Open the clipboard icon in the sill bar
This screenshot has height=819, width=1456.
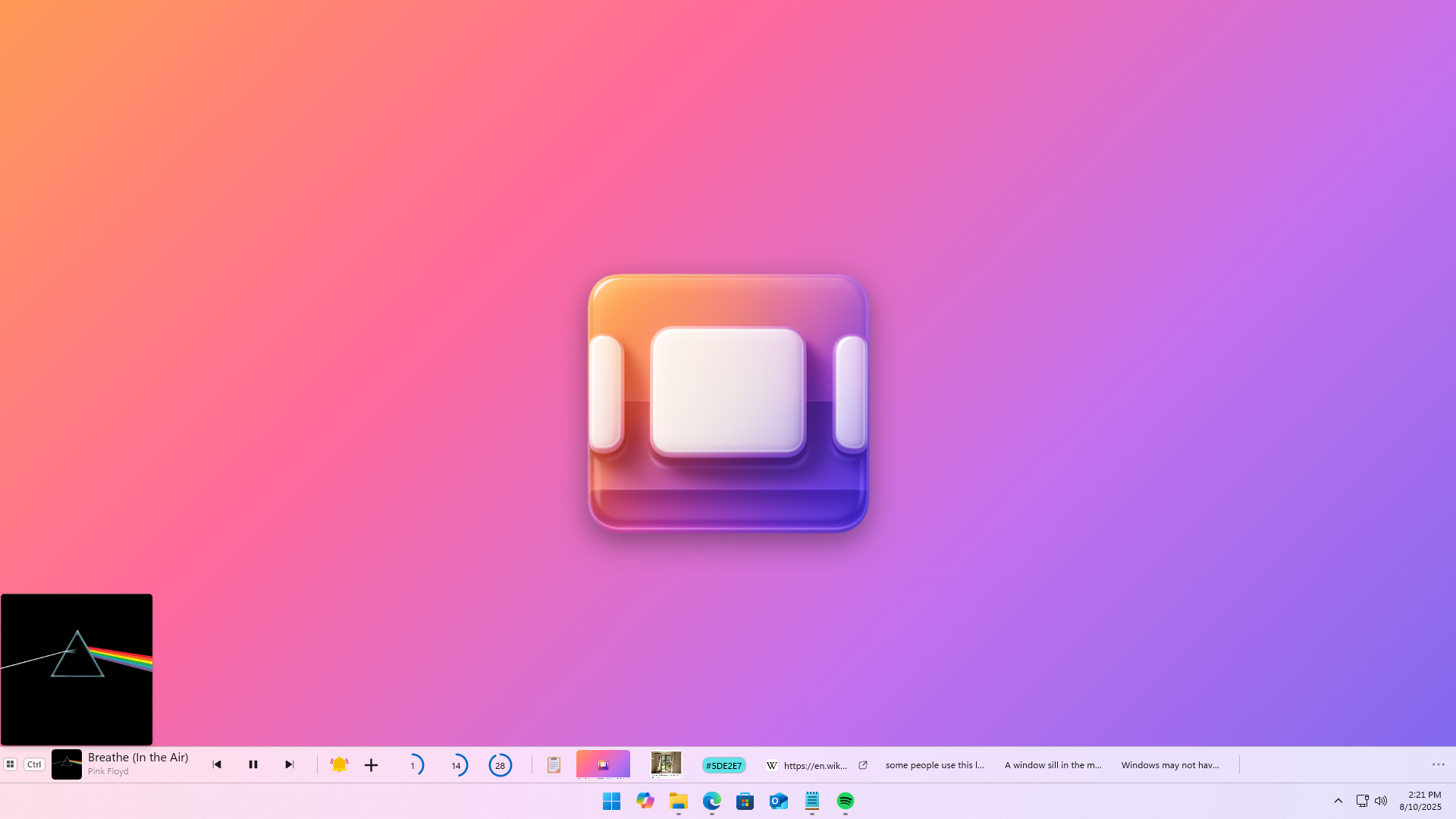pyautogui.click(x=554, y=764)
